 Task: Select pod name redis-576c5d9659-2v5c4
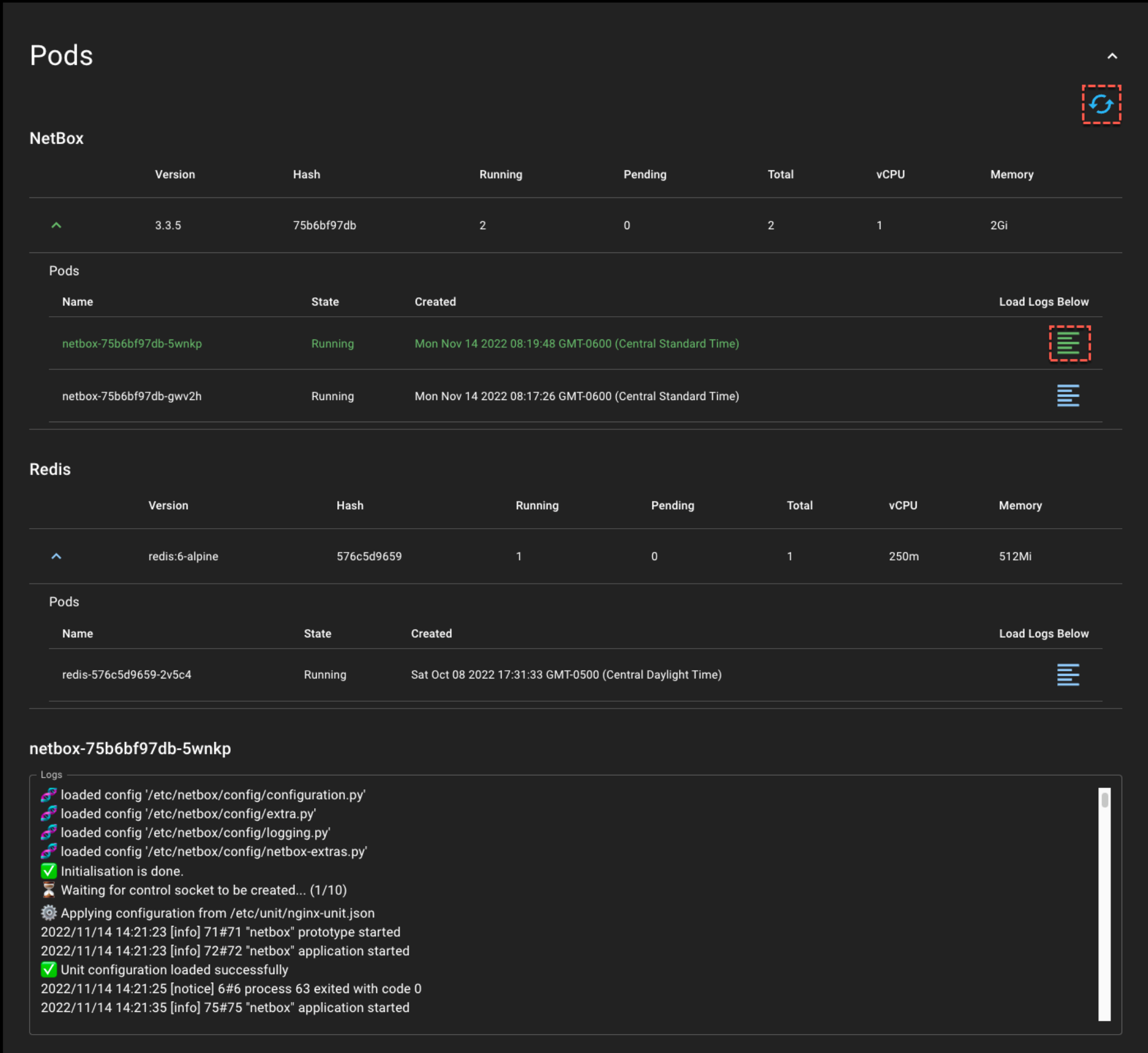[126, 675]
